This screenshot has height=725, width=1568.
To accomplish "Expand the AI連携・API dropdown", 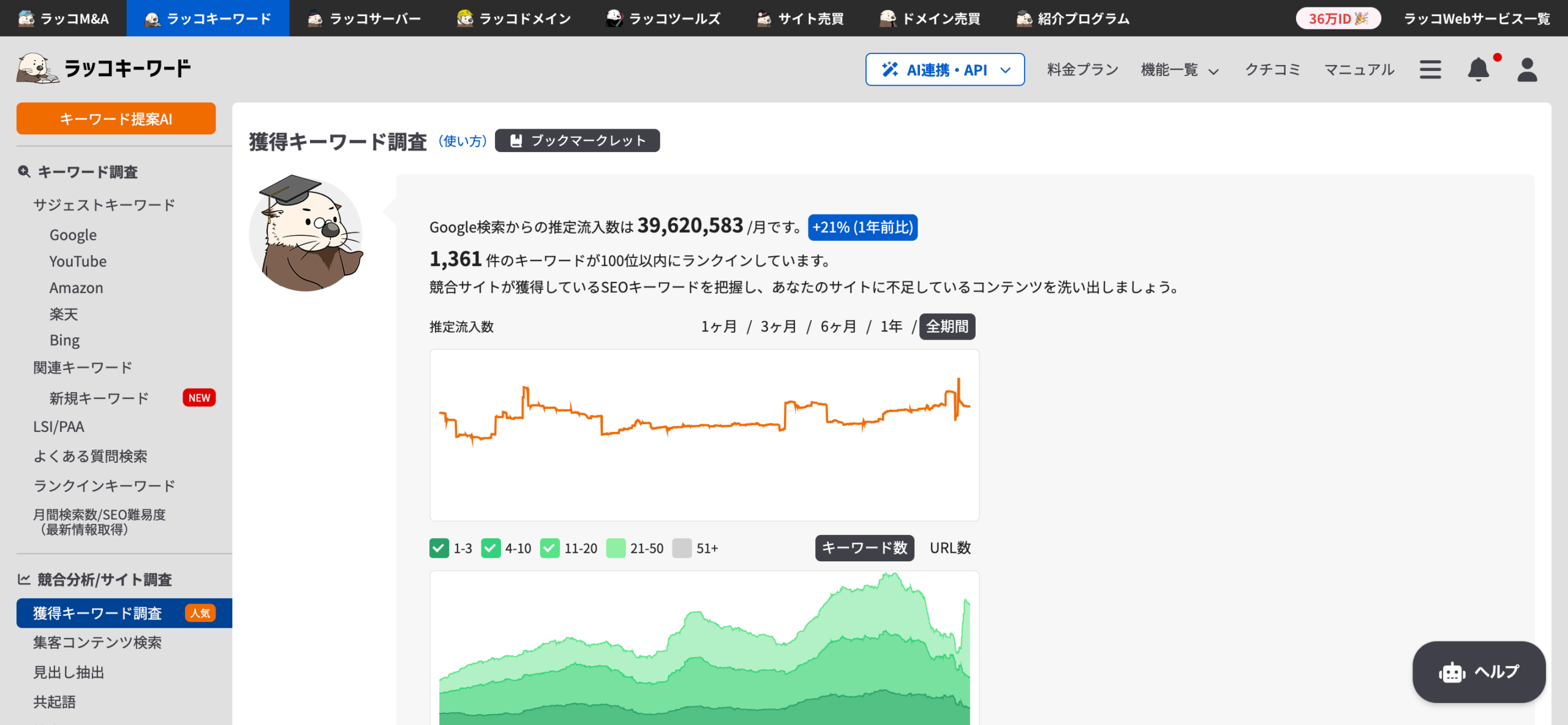I will coord(945,69).
